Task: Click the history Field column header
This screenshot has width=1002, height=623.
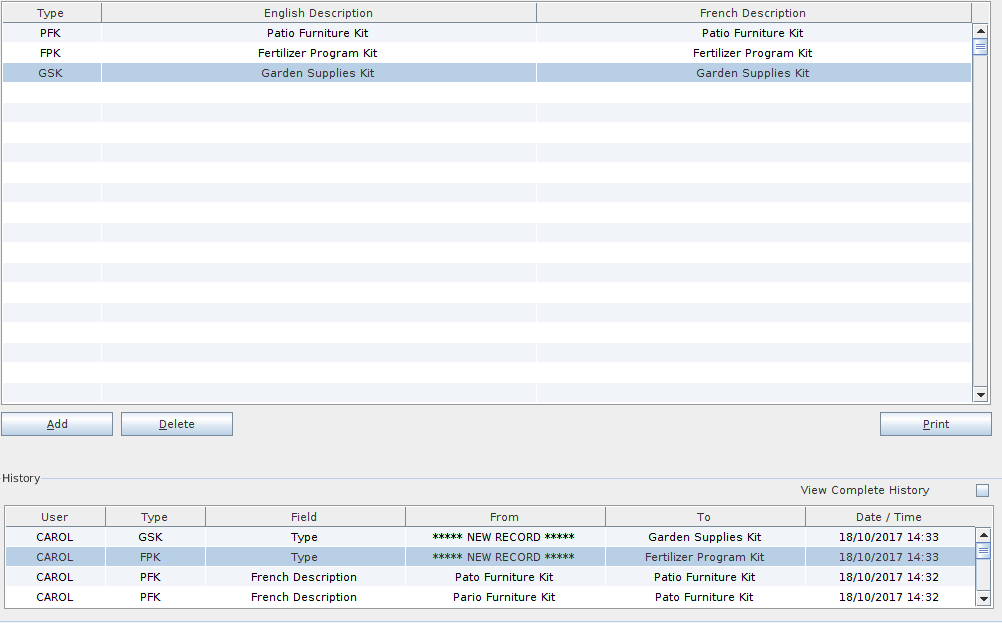Action: 304,517
